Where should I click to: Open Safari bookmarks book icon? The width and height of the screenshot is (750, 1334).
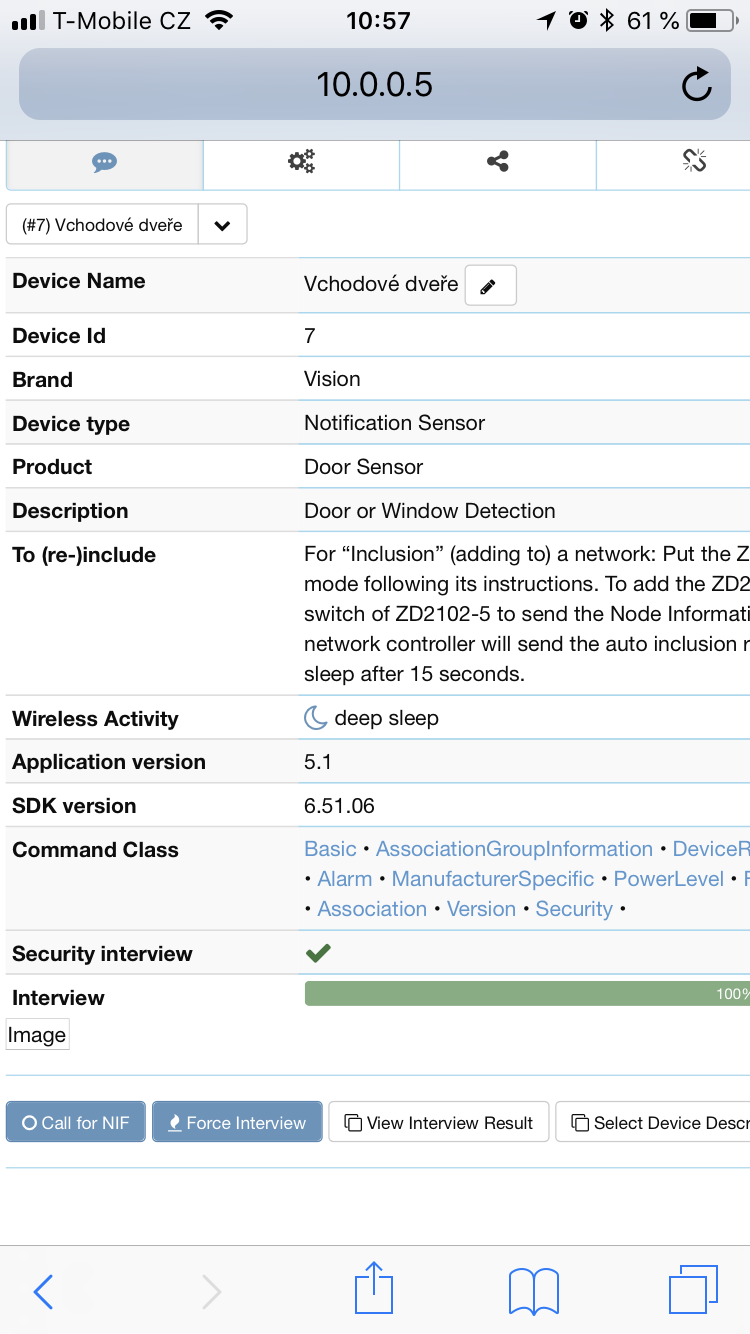tap(534, 1291)
